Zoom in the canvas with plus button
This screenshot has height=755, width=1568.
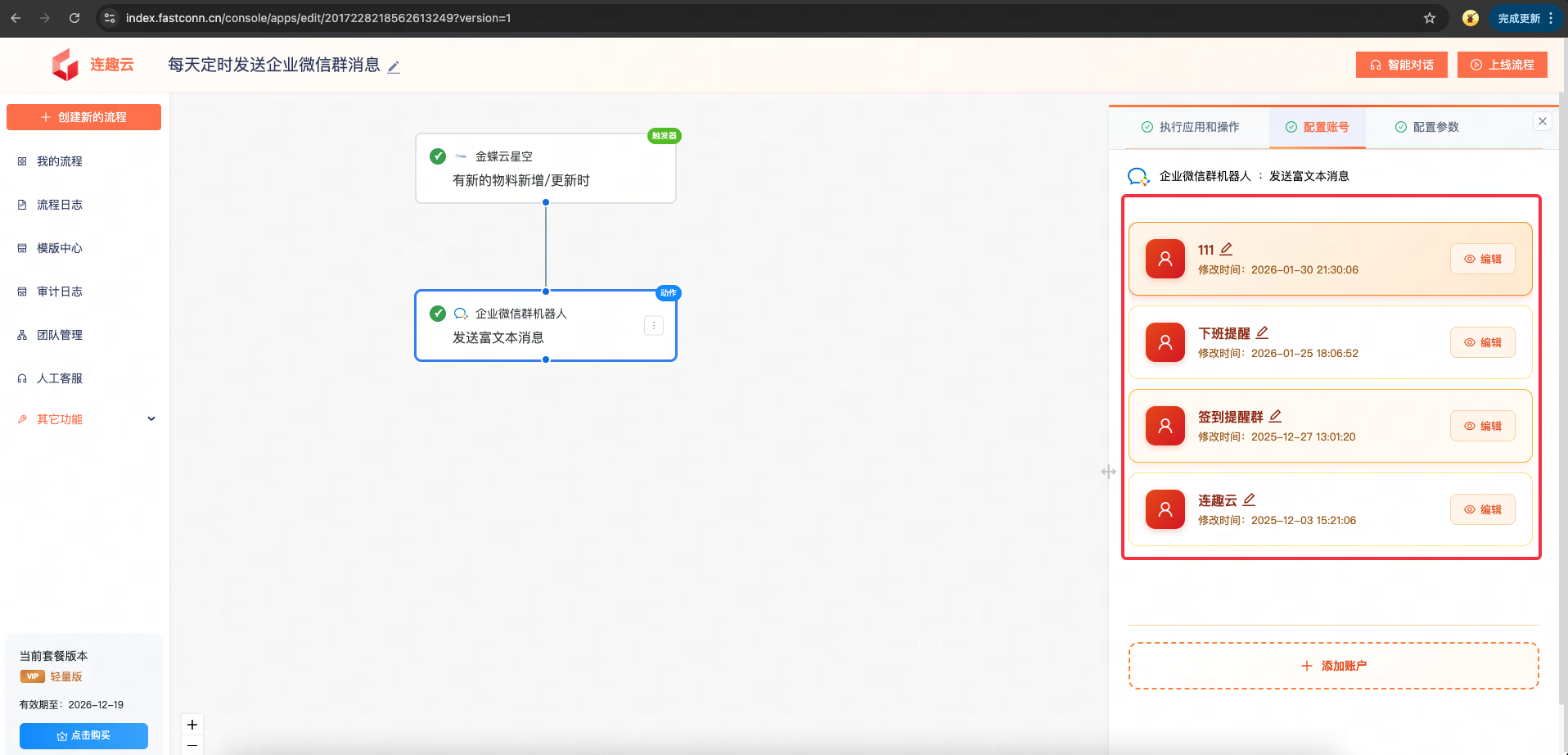click(x=192, y=725)
